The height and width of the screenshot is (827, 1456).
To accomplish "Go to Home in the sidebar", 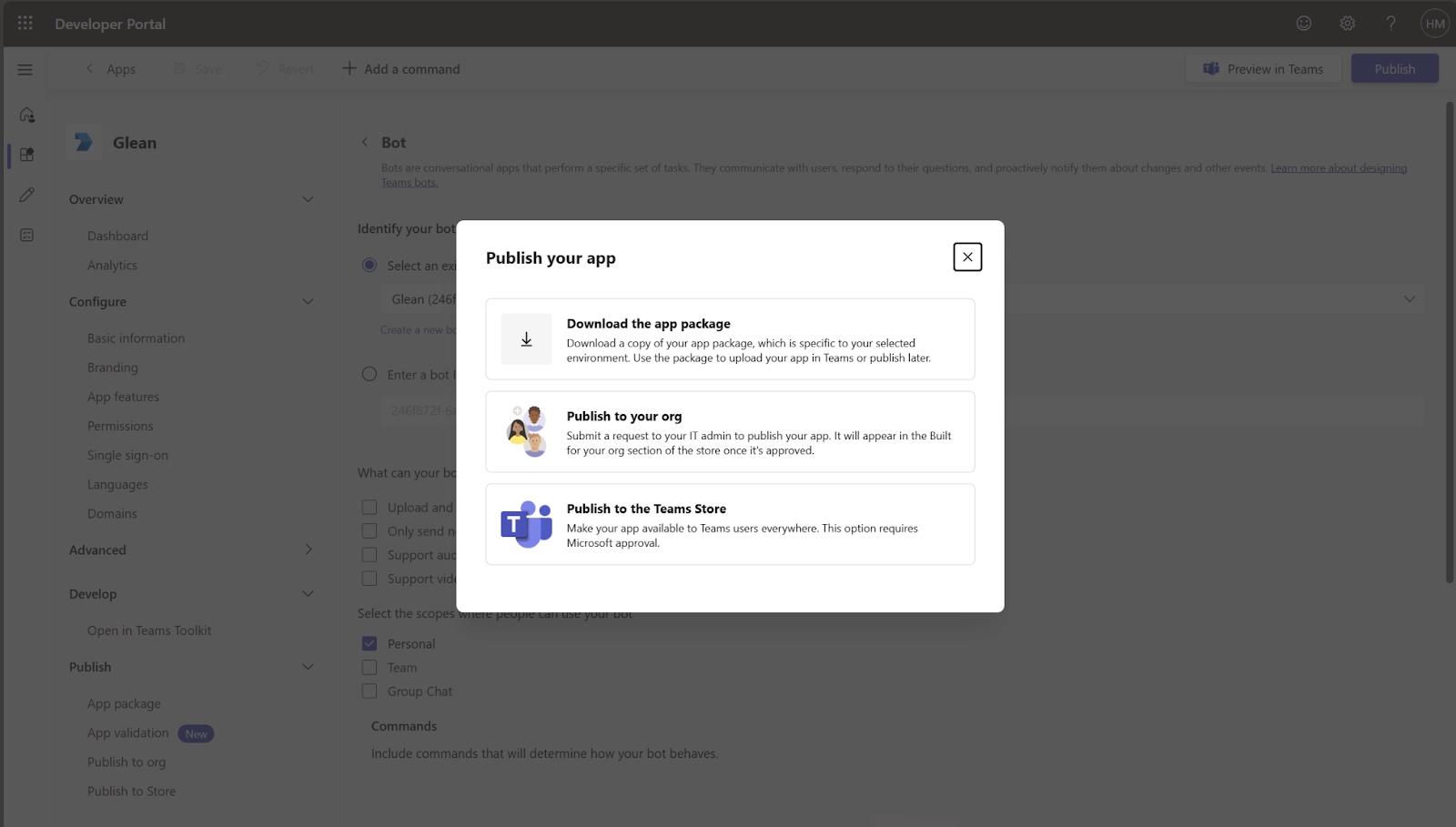I will pyautogui.click(x=27, y=115).
